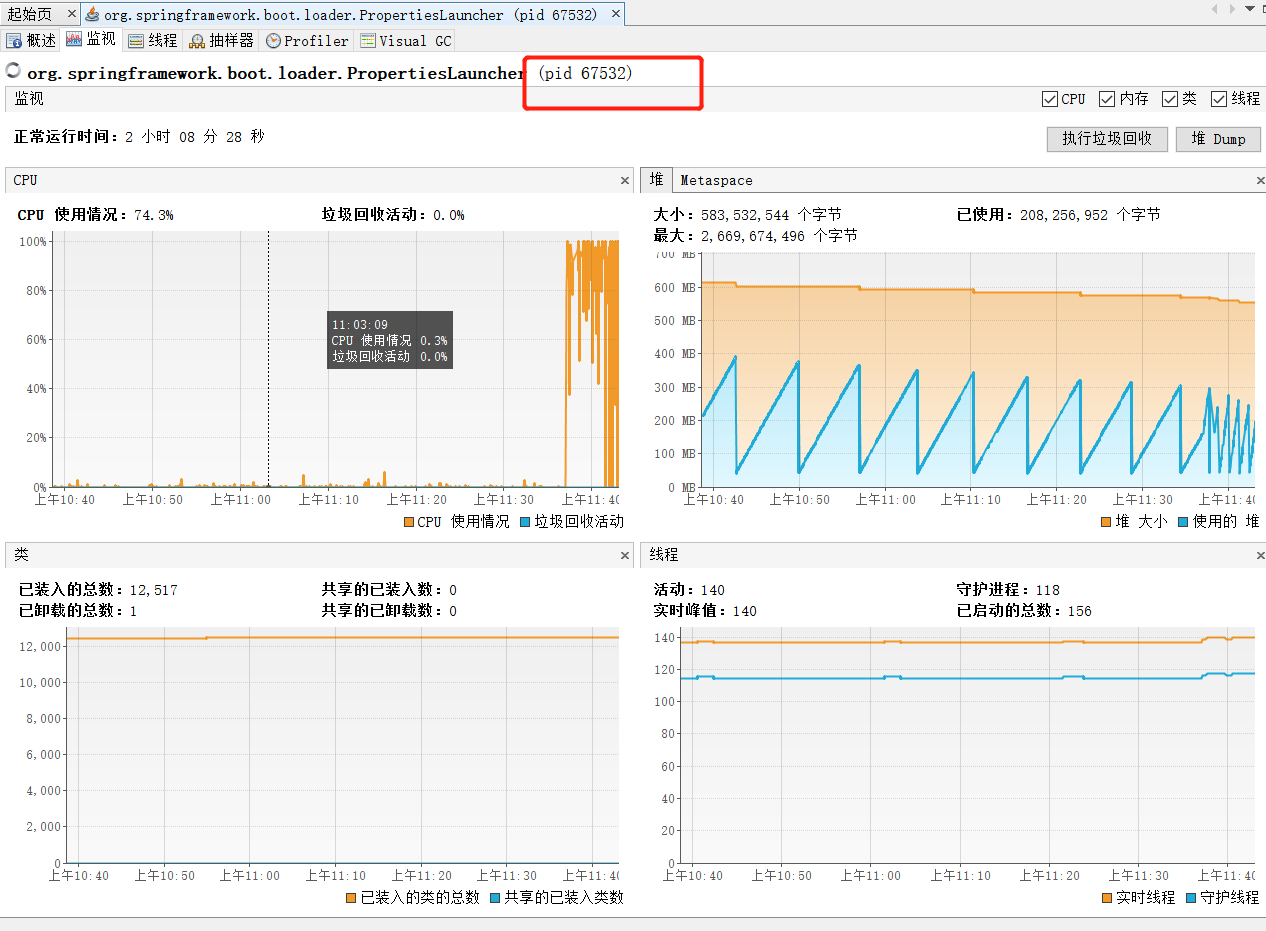Close the CPU chart panel
This screenshot has width=1266, height=931.
click(x=625, y=181)
